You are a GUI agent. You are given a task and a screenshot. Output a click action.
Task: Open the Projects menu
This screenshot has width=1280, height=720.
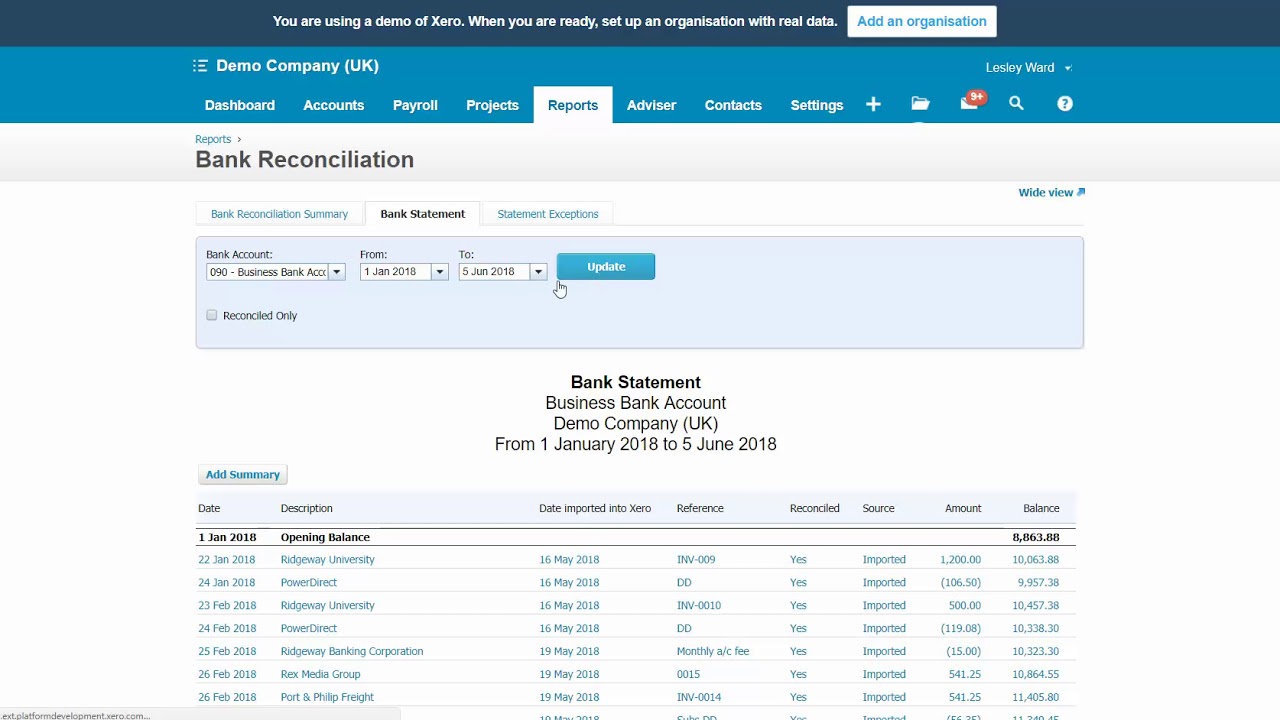[x=492, y=105]
